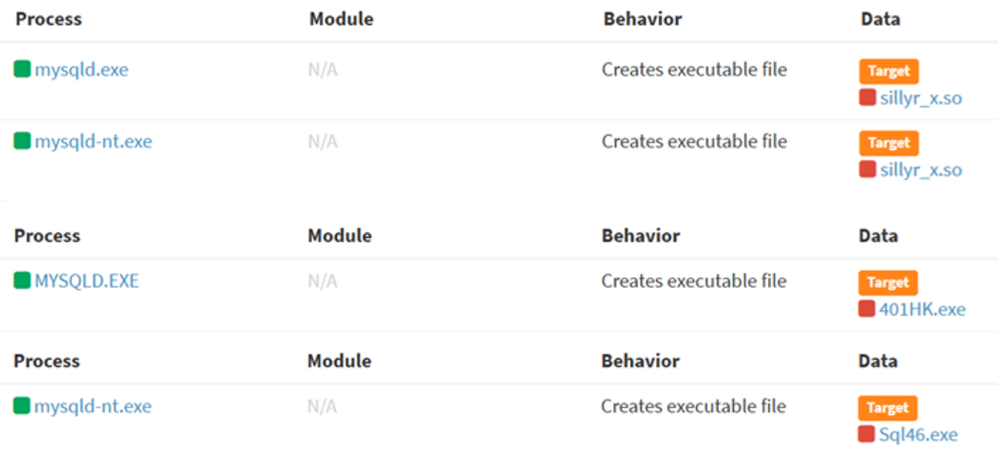Click Target badge above 401HK.exe

pyautogui.click(x=888, y=283)
